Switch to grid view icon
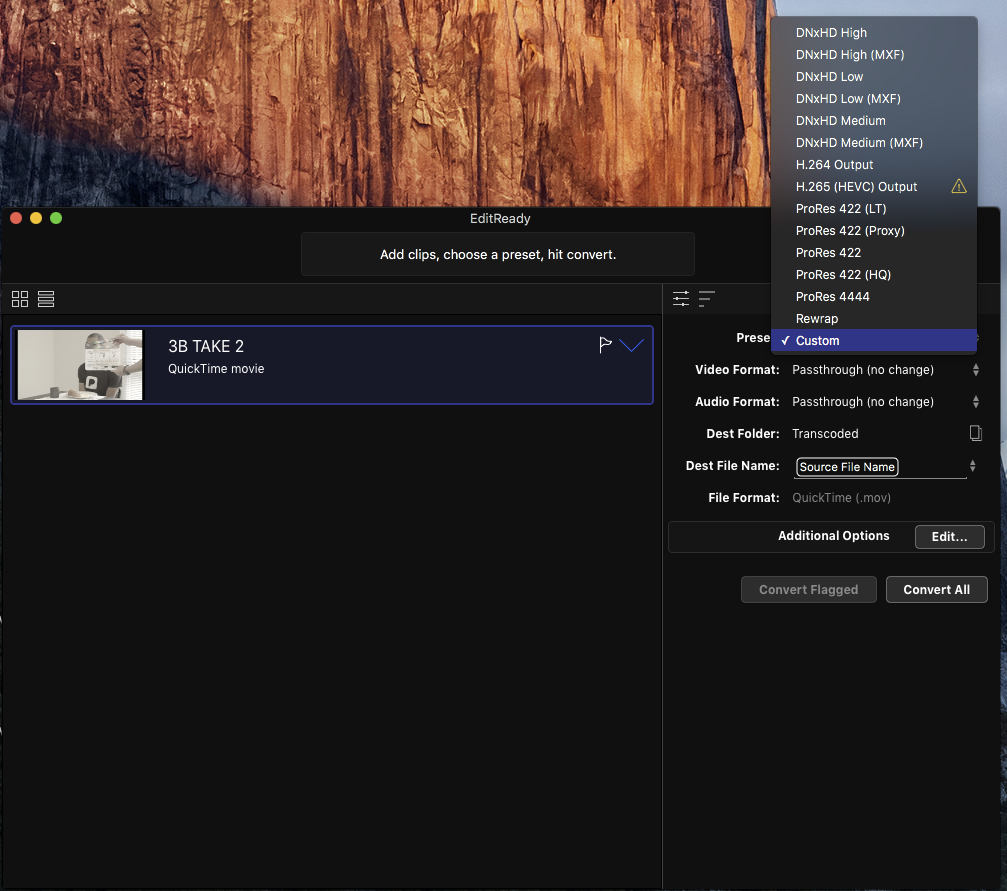Screen dimensions: 1007x891 [x=20, y=299]
